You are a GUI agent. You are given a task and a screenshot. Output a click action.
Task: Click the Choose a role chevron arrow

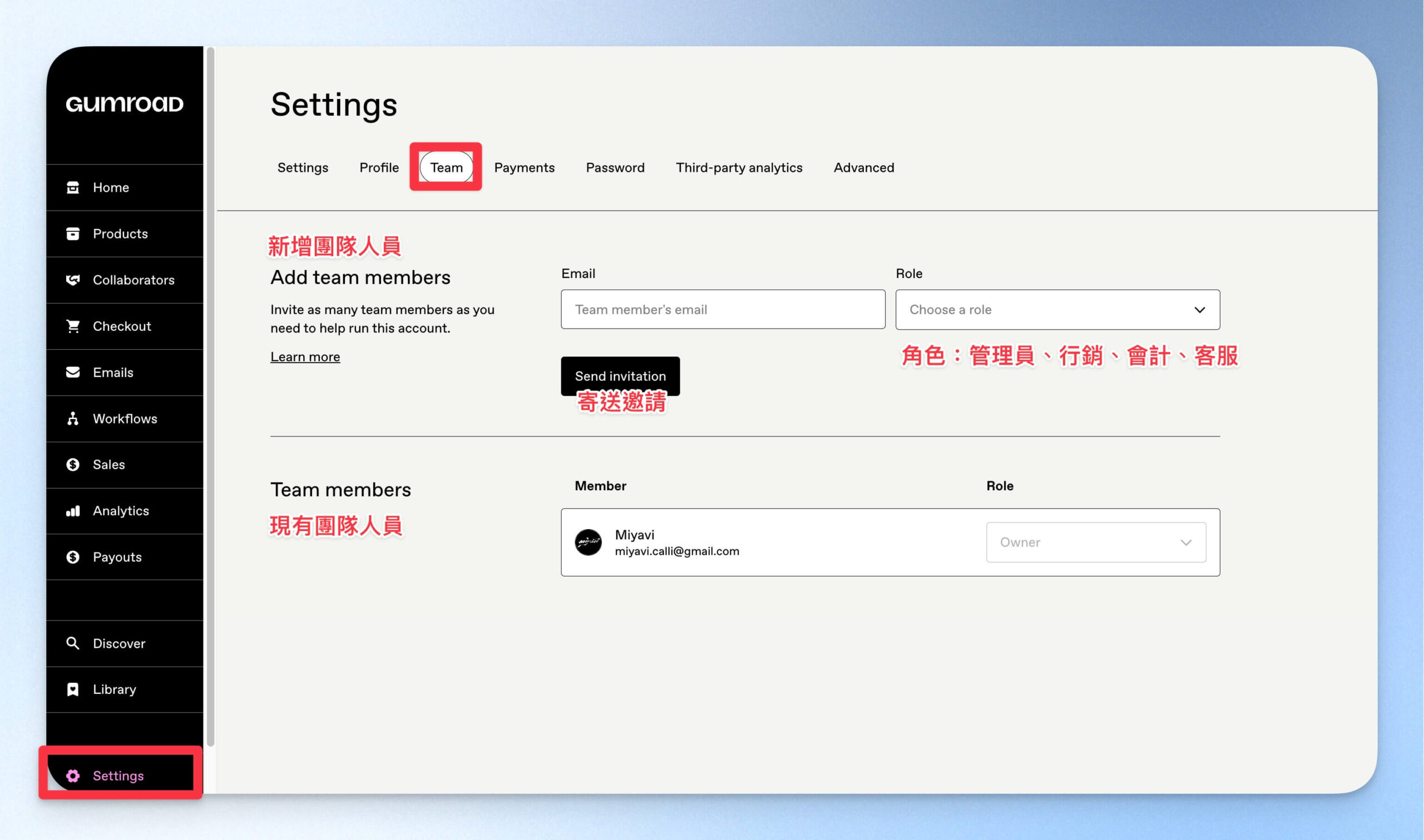(x=1199, y=310)
